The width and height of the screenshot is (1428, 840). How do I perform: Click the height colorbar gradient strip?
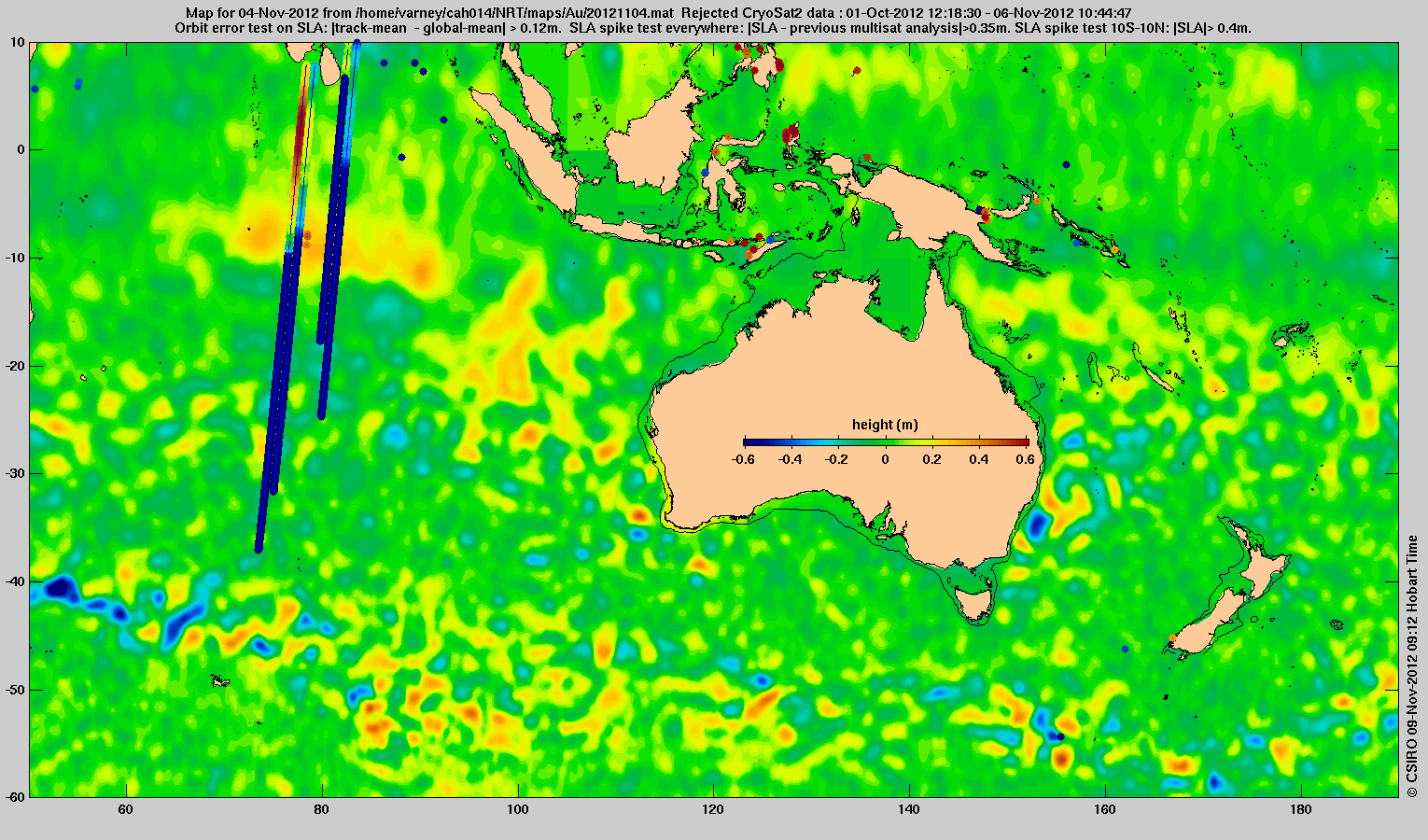tap(886, 441)
